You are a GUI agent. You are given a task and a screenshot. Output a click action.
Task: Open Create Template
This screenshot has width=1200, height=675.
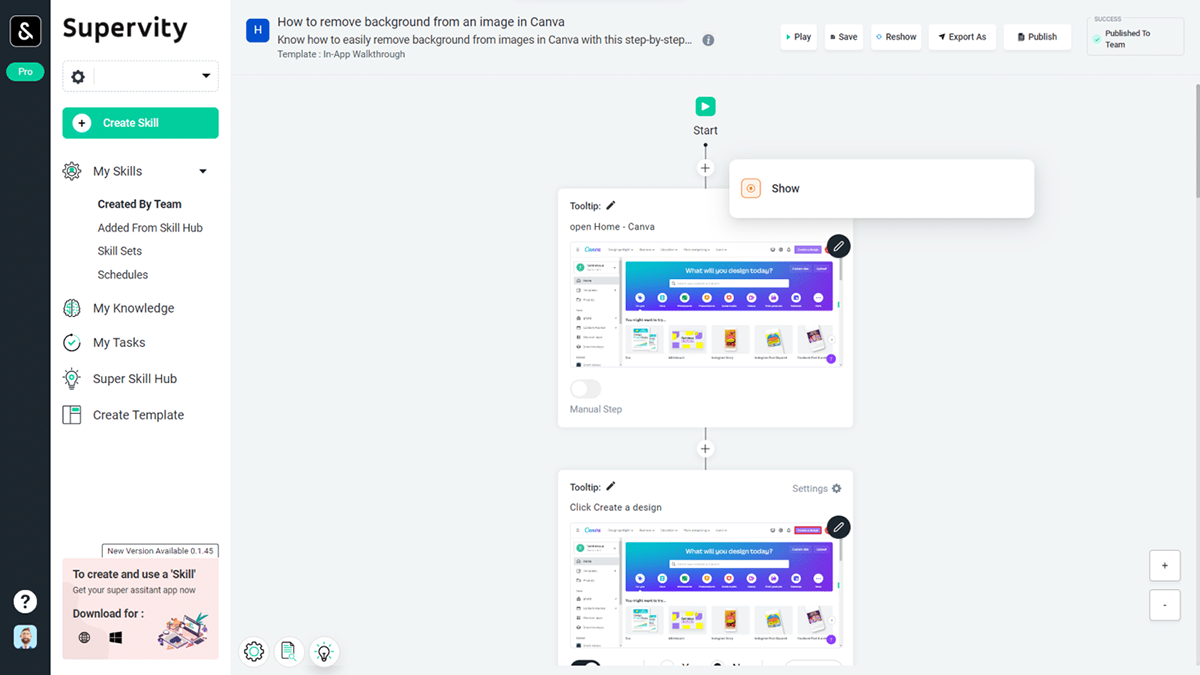[138, 415]
